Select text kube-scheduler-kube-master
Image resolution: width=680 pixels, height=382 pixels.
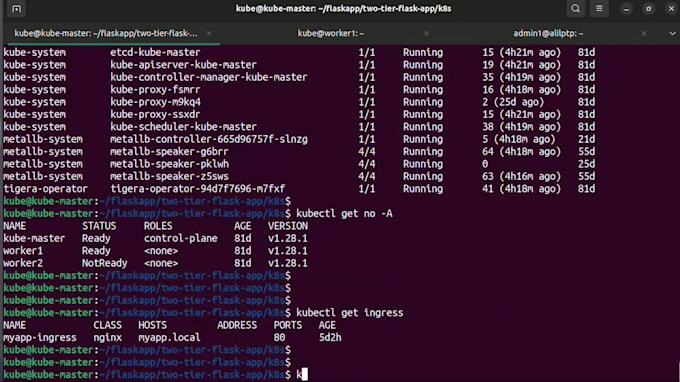[183, 127]
